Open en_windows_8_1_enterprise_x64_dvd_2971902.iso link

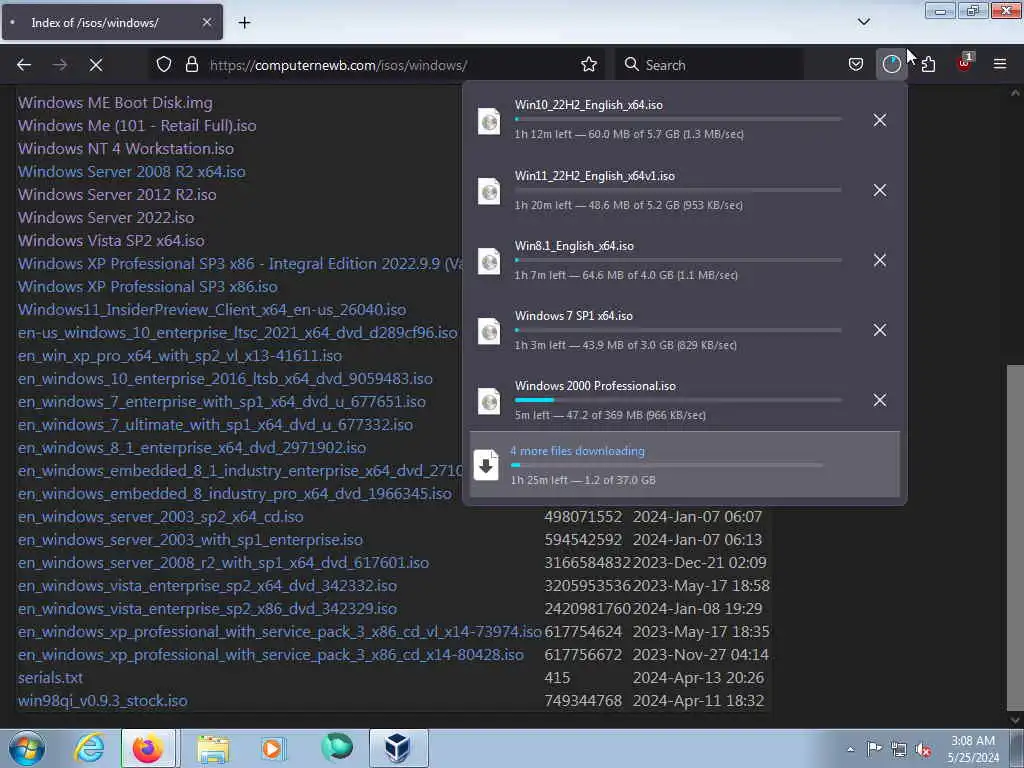191,448
